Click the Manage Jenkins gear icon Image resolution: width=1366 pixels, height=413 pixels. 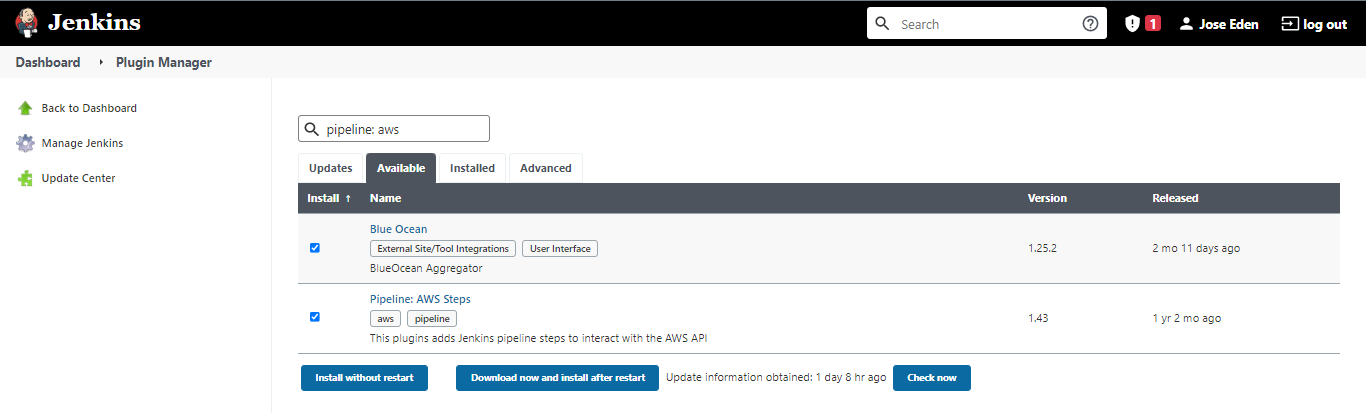pos(25,143)
